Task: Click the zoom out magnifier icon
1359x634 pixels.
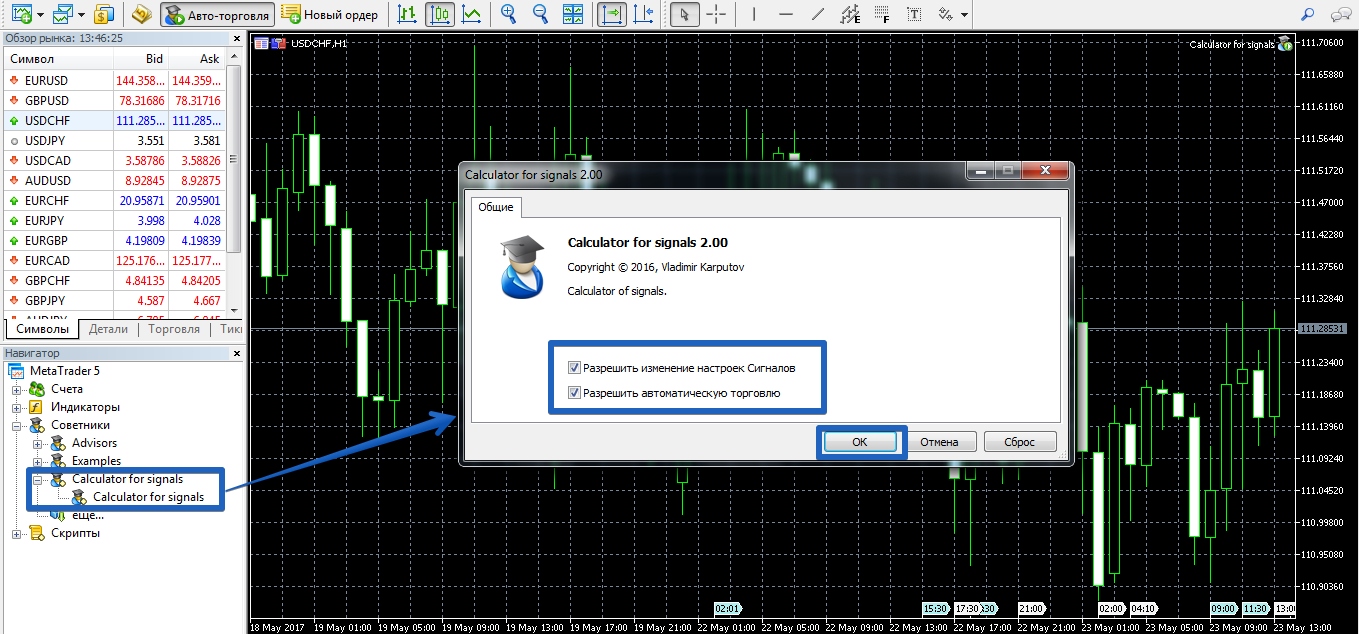Action: (540, 14)
